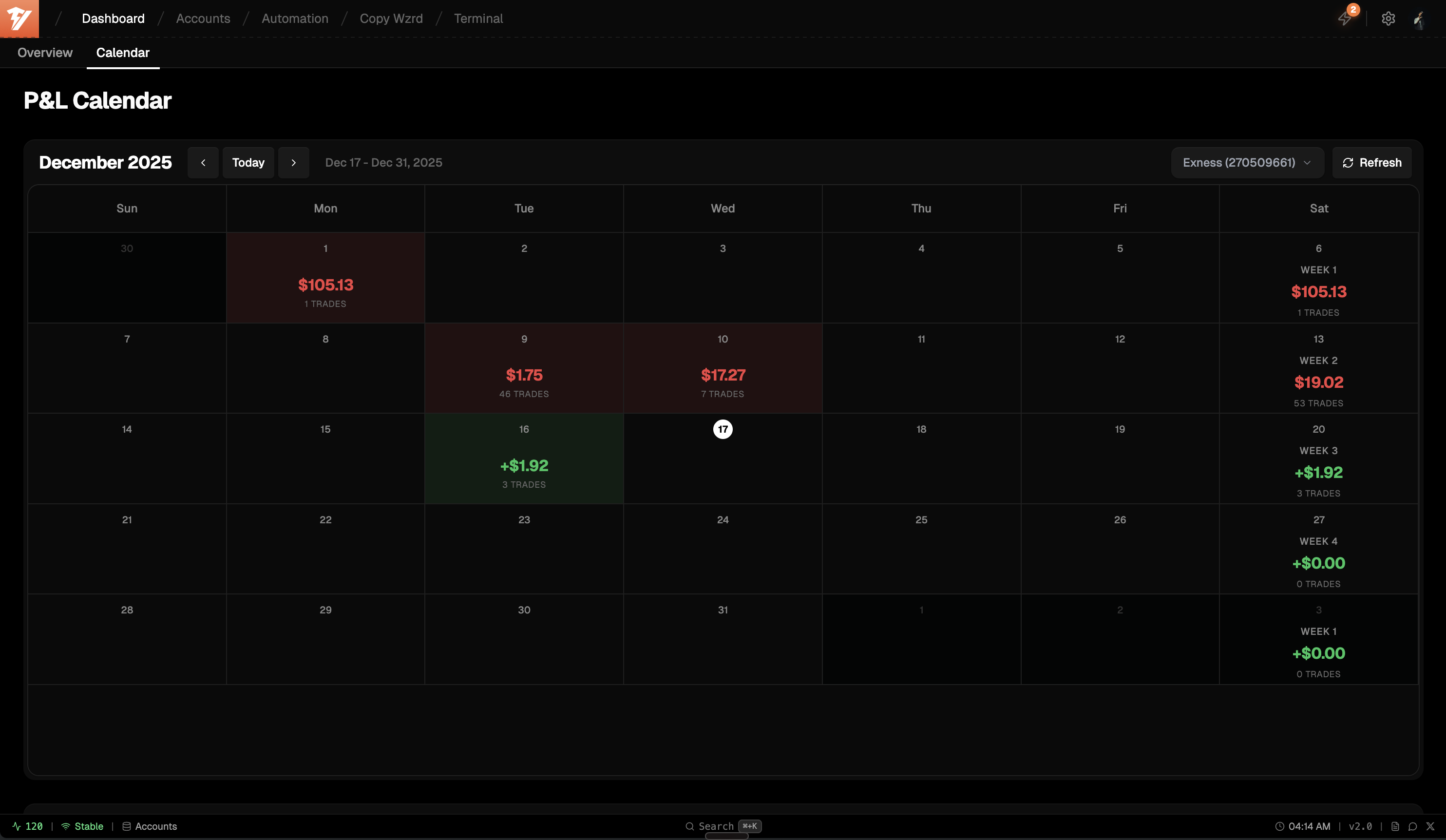The image size is (1446, 840).
Task: Select December 1 showing $105.13 loss
Action: (x=325, y=278)
